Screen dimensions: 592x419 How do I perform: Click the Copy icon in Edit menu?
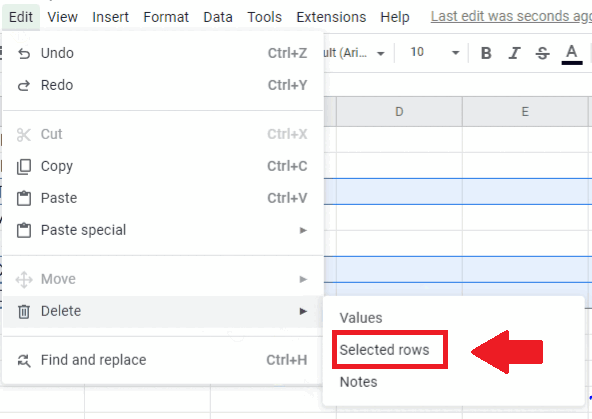(24, 166)
